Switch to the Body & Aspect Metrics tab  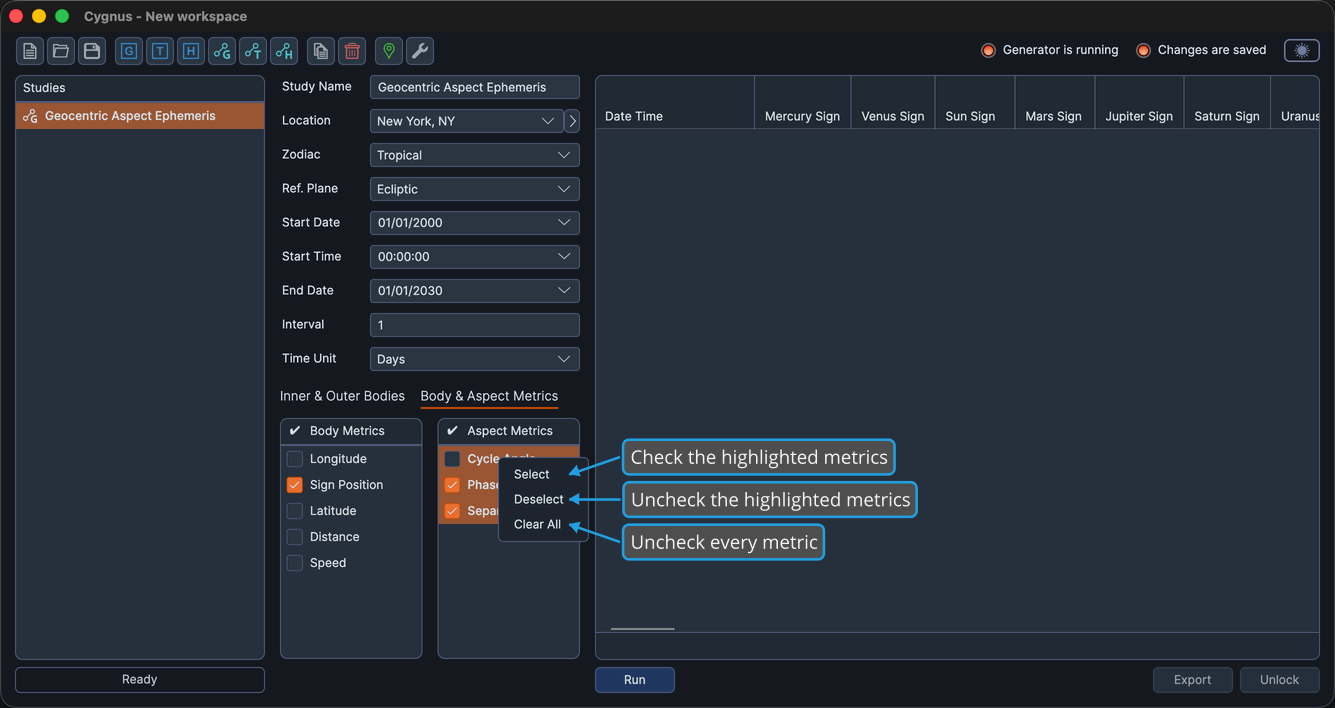tap(489, 396)
